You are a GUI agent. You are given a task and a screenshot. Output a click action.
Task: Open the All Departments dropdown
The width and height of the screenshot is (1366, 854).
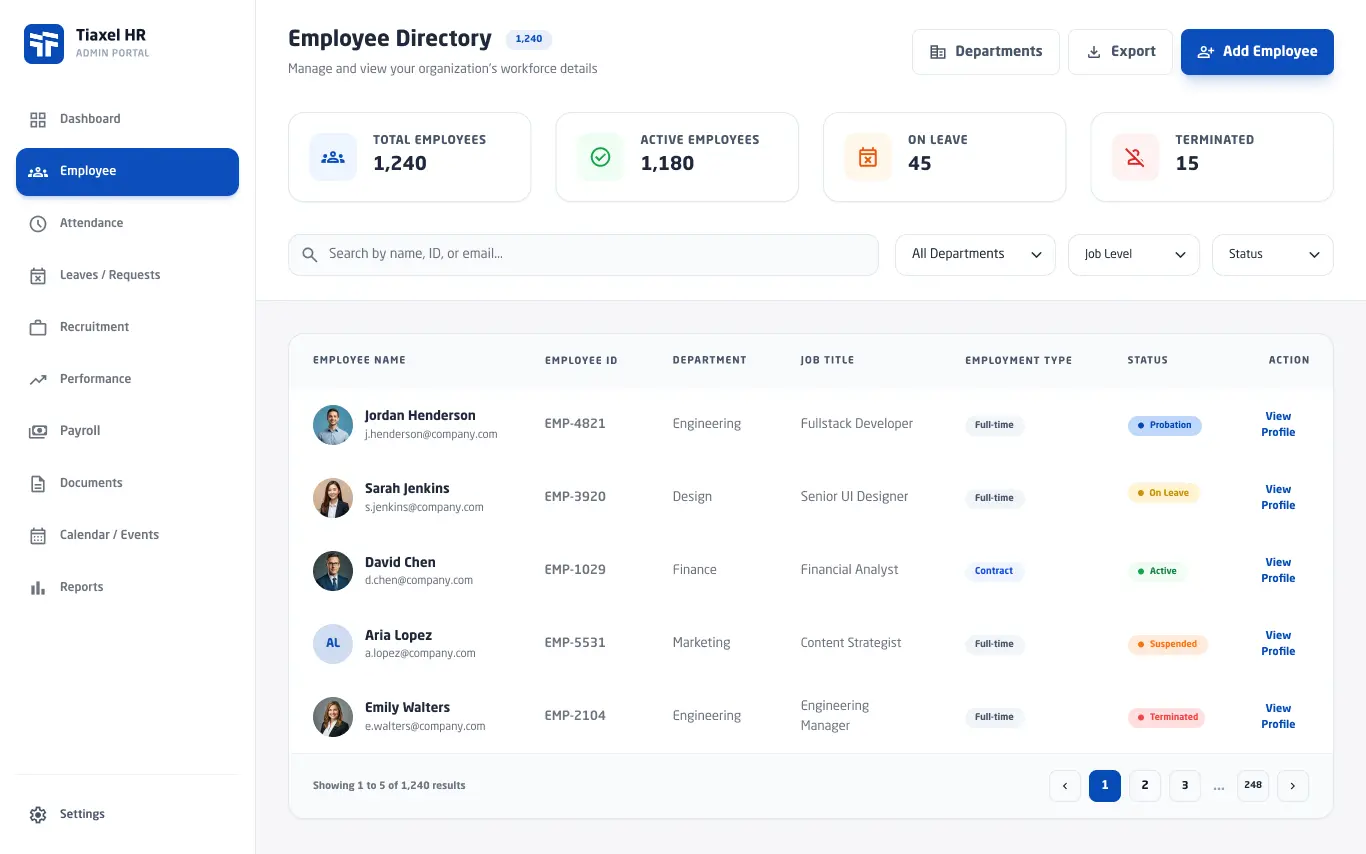(975, 255)
